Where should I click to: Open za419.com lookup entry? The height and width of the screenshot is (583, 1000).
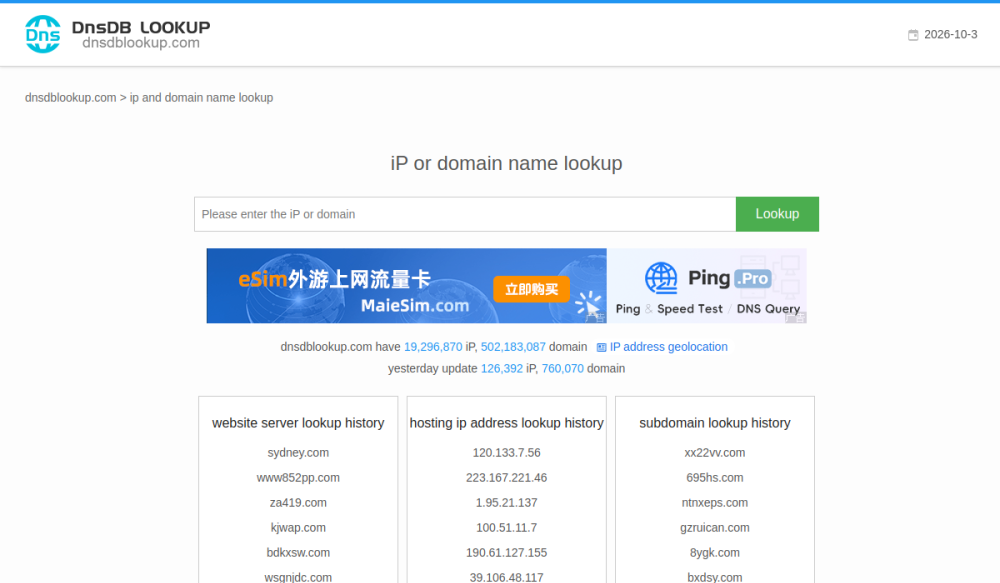(x=298, y=503)
